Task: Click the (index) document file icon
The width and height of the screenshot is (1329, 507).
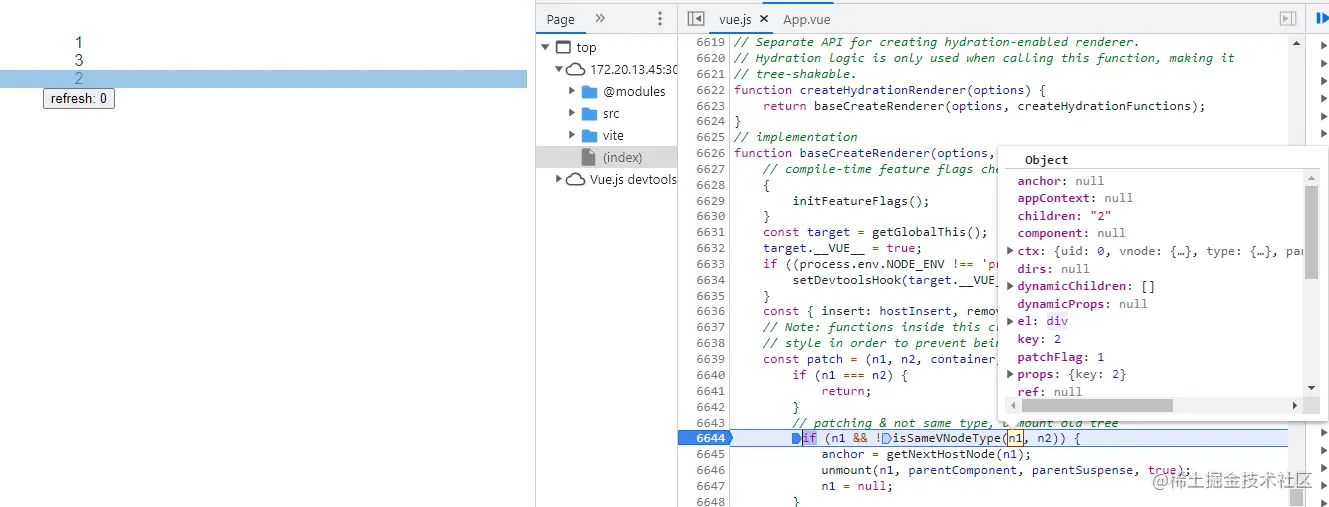Action: click(589, 157)
